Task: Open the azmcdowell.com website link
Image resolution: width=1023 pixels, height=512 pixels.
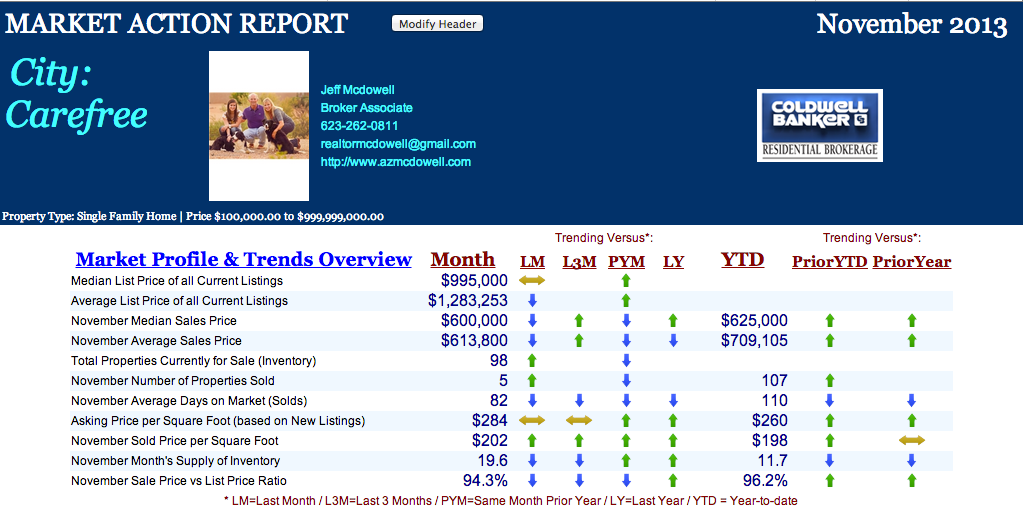Action: (395, 162)
